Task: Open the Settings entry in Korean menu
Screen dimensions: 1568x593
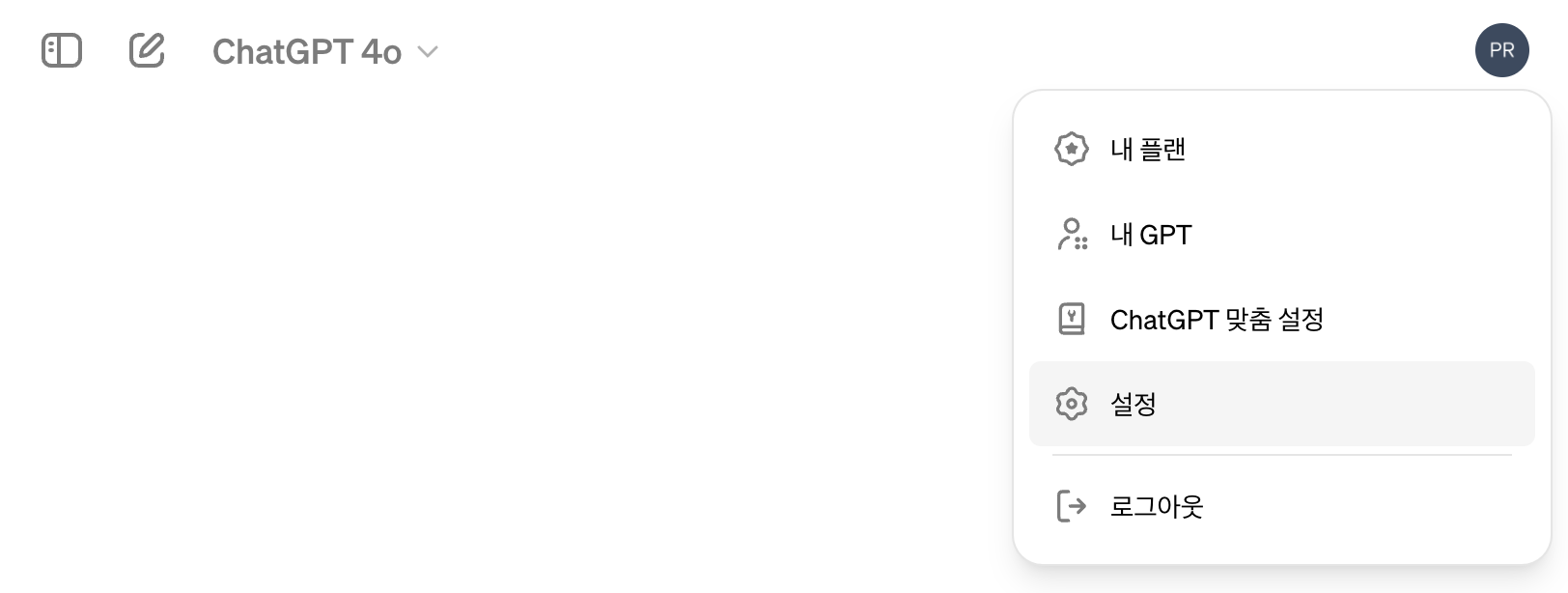Action: [1133, 405]
